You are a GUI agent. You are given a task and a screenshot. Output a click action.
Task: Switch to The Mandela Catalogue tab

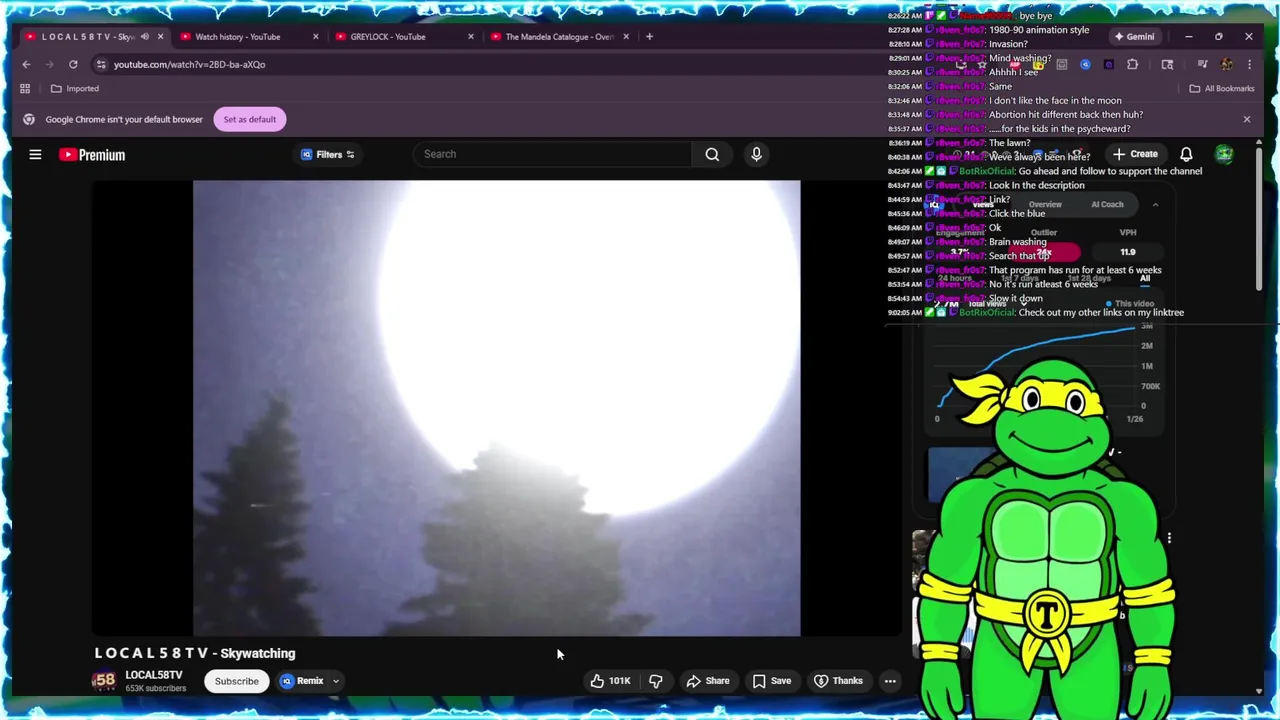pos(559,37)
